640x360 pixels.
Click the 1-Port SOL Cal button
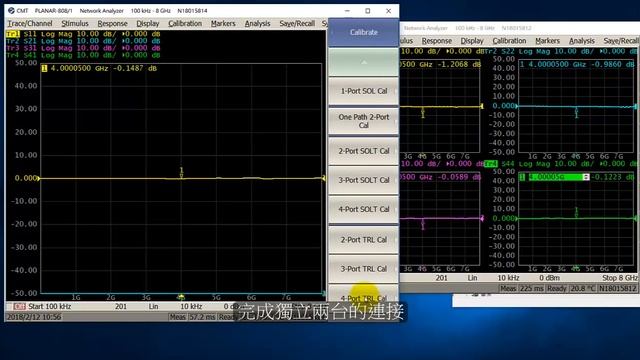(363, 91)
